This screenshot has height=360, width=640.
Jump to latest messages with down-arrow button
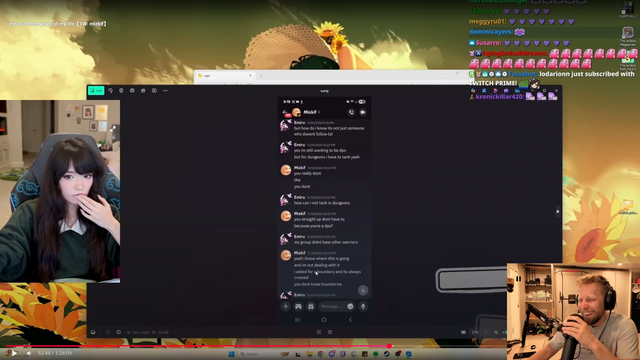(x=363, y=290)
